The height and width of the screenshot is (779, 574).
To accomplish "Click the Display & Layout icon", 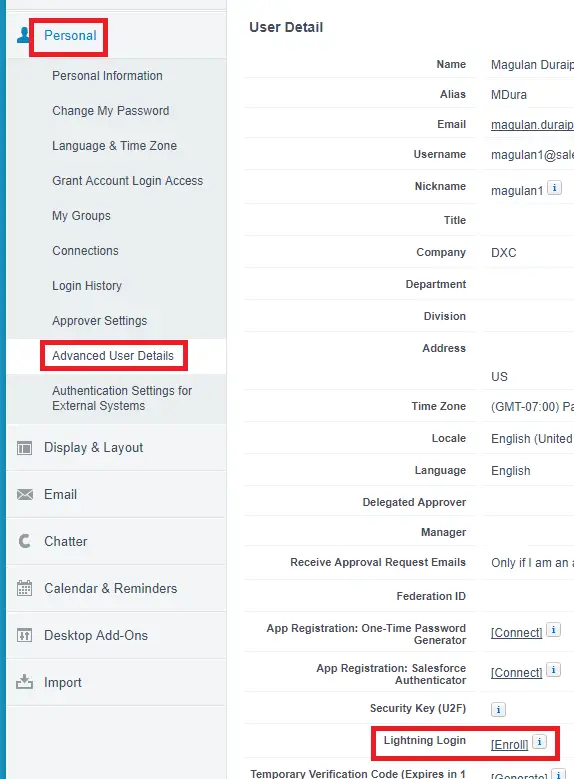I will [24, 448].
